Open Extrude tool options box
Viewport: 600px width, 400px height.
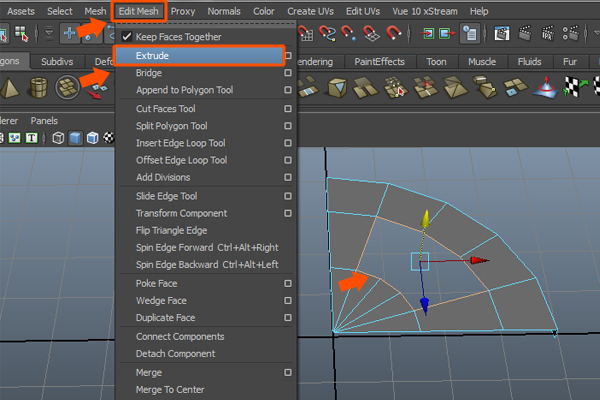288,56
